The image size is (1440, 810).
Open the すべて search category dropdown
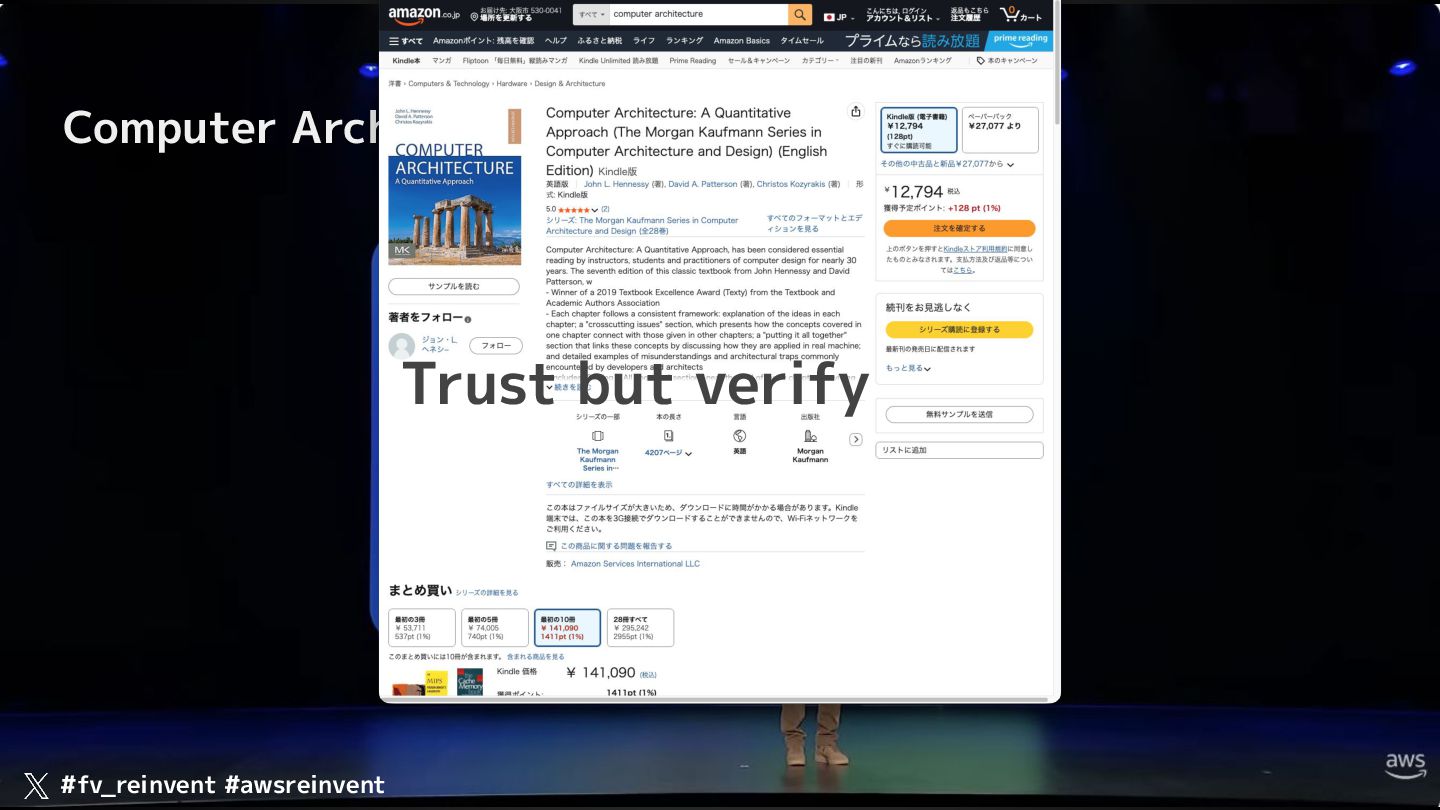coord(590,15)
